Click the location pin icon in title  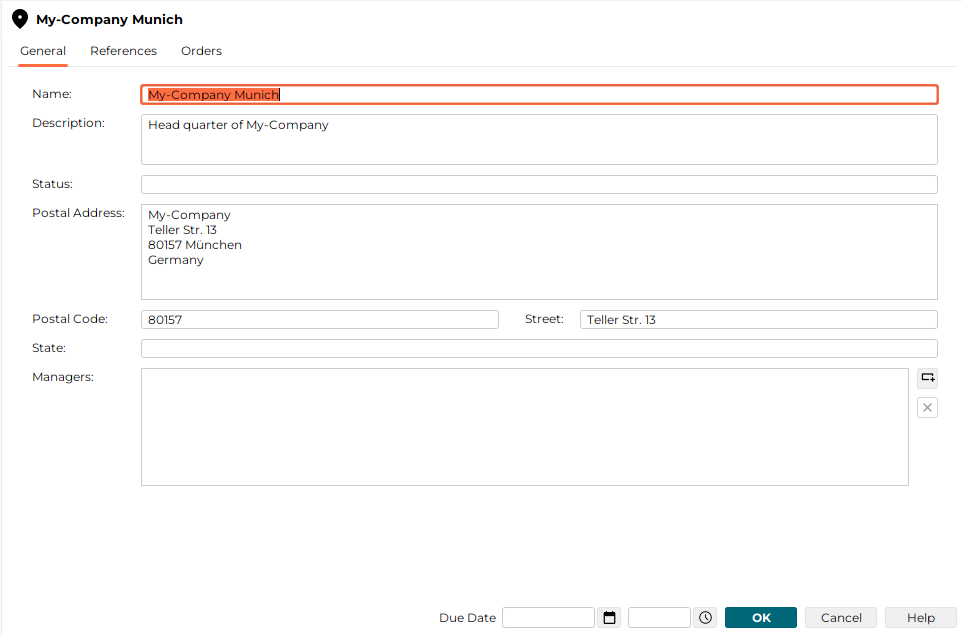pos(20,19)
